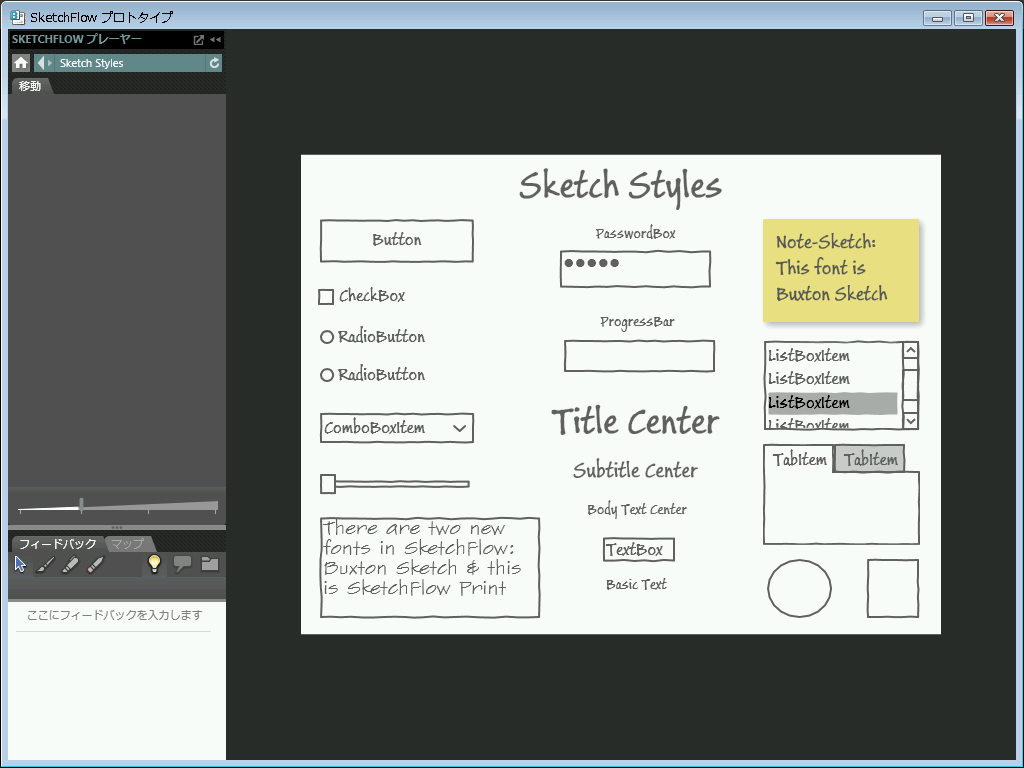Click the PasswordBox field
This screenshot has width=1024, height=768.
635,269
